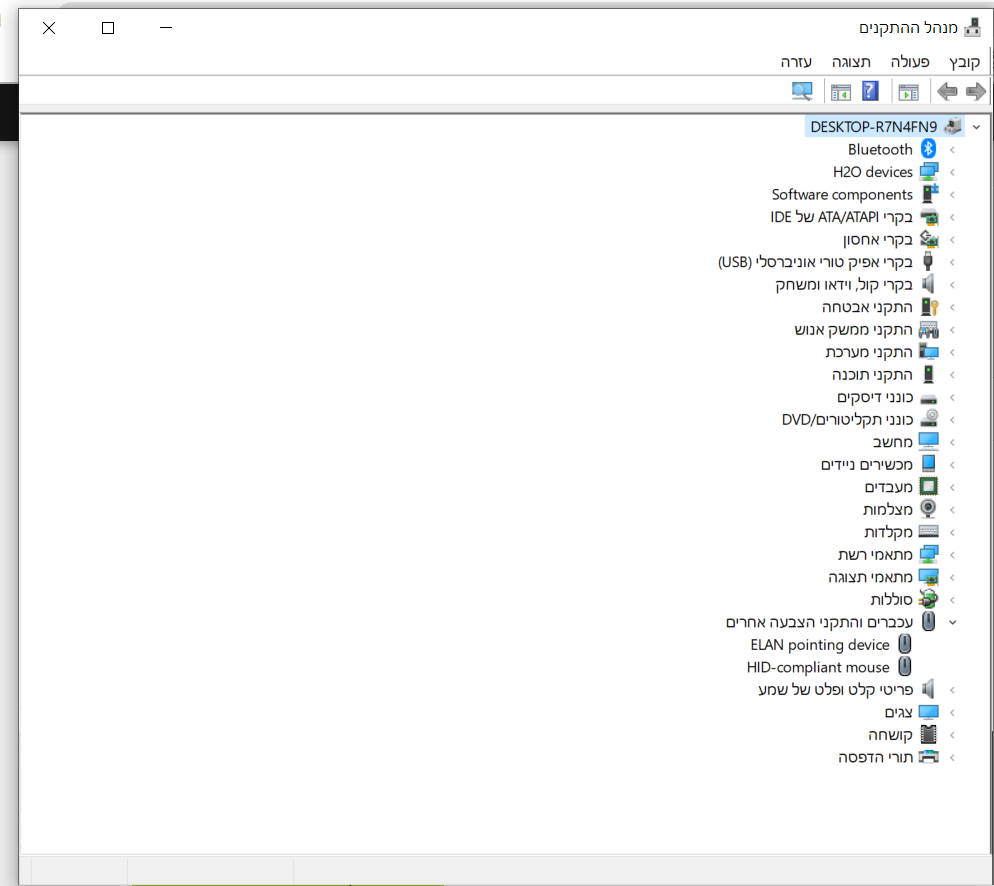Viewport: 994px width, 886px height.
Task: Maximize the Device Manager window
Action: coord(108,28)
